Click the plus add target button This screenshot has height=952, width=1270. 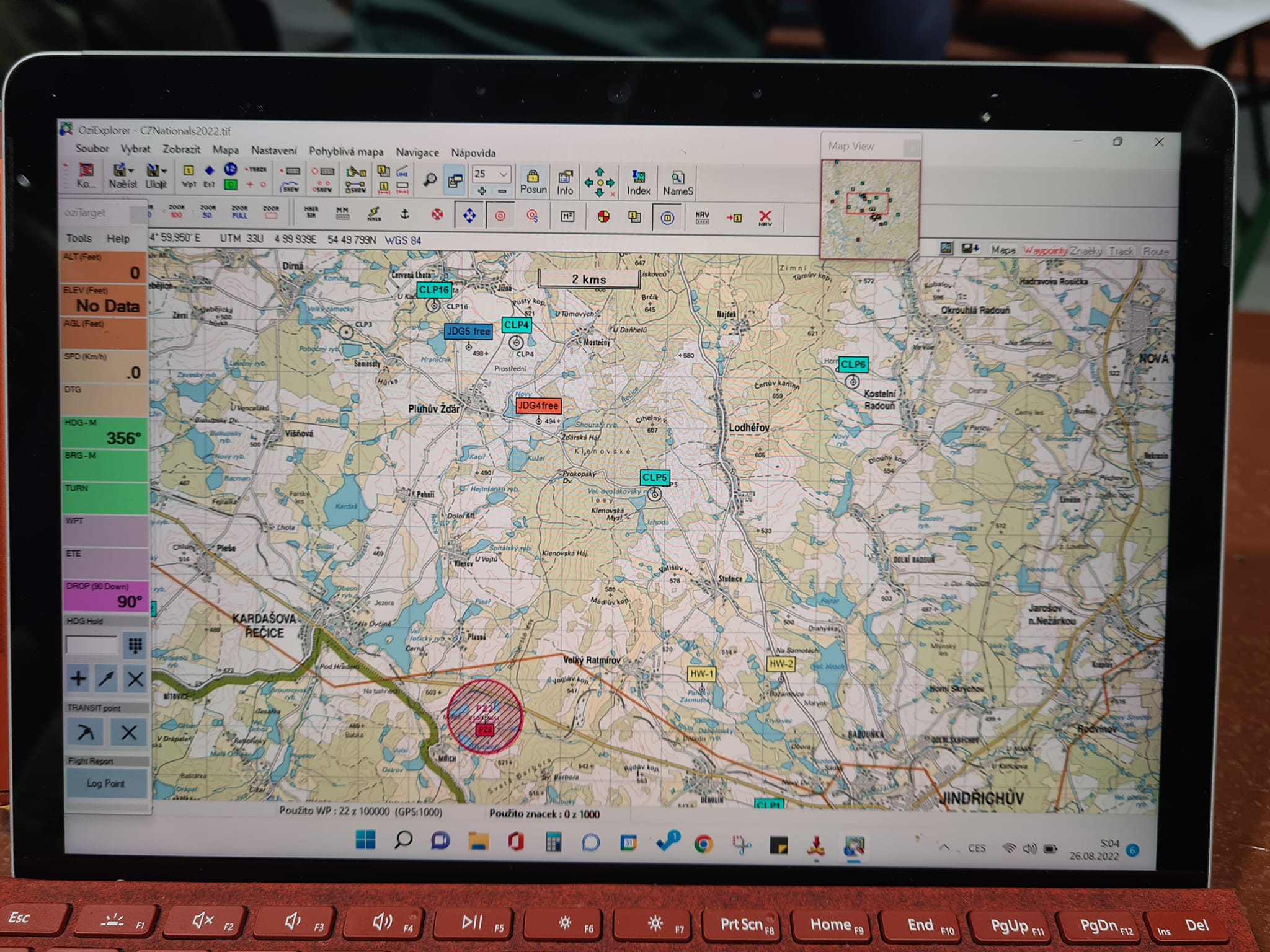tap(78, 678)
